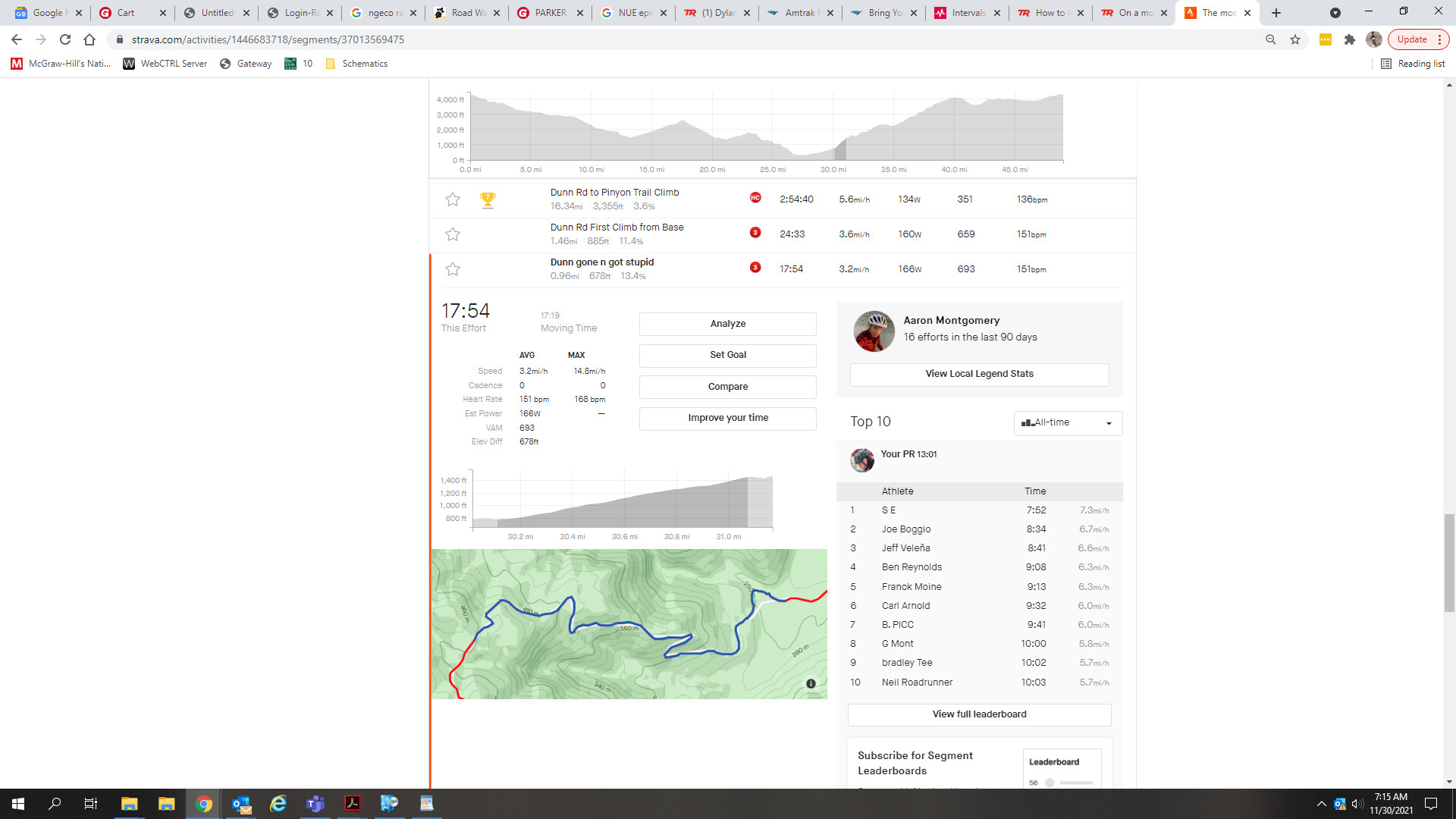Click the gold trophy achievement icon
This screenshot has height=819, width=1456.
tap(488, 199)
